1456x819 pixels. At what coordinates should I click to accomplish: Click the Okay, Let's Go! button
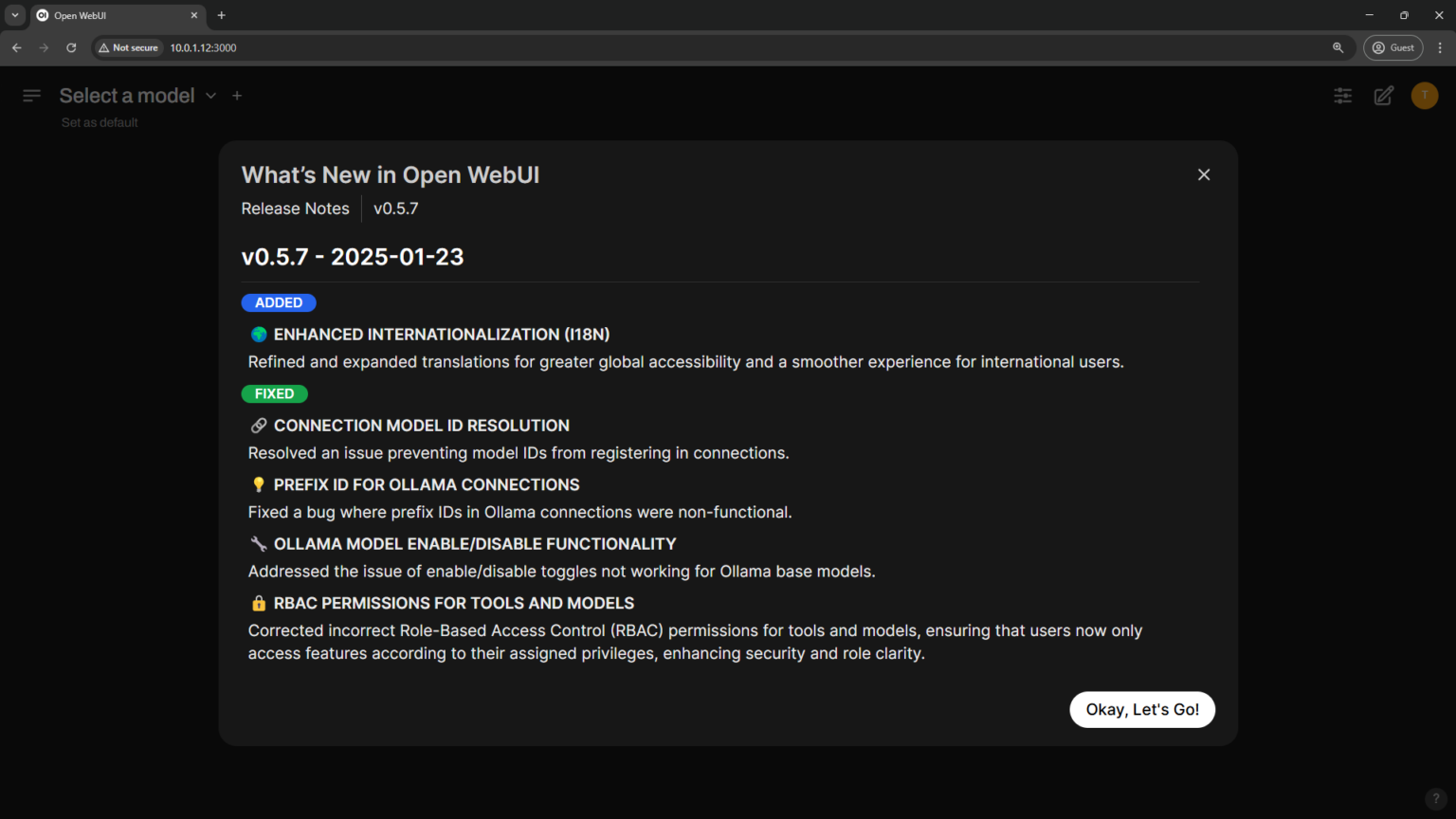tap(1141, 709)
